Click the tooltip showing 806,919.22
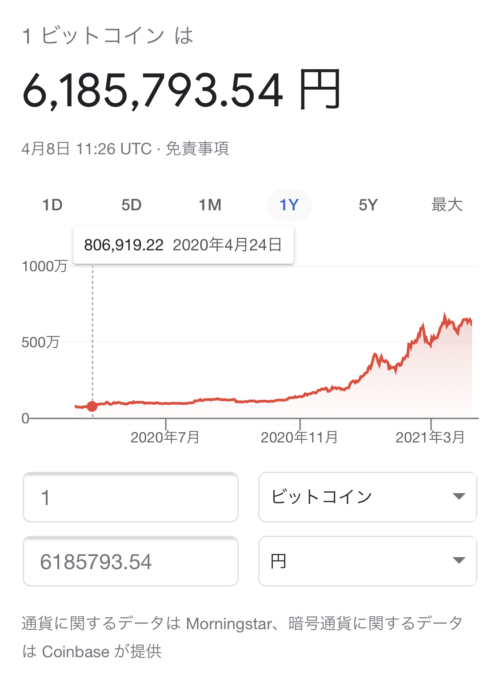Screen dimensions: 500x683 [183, 245]
